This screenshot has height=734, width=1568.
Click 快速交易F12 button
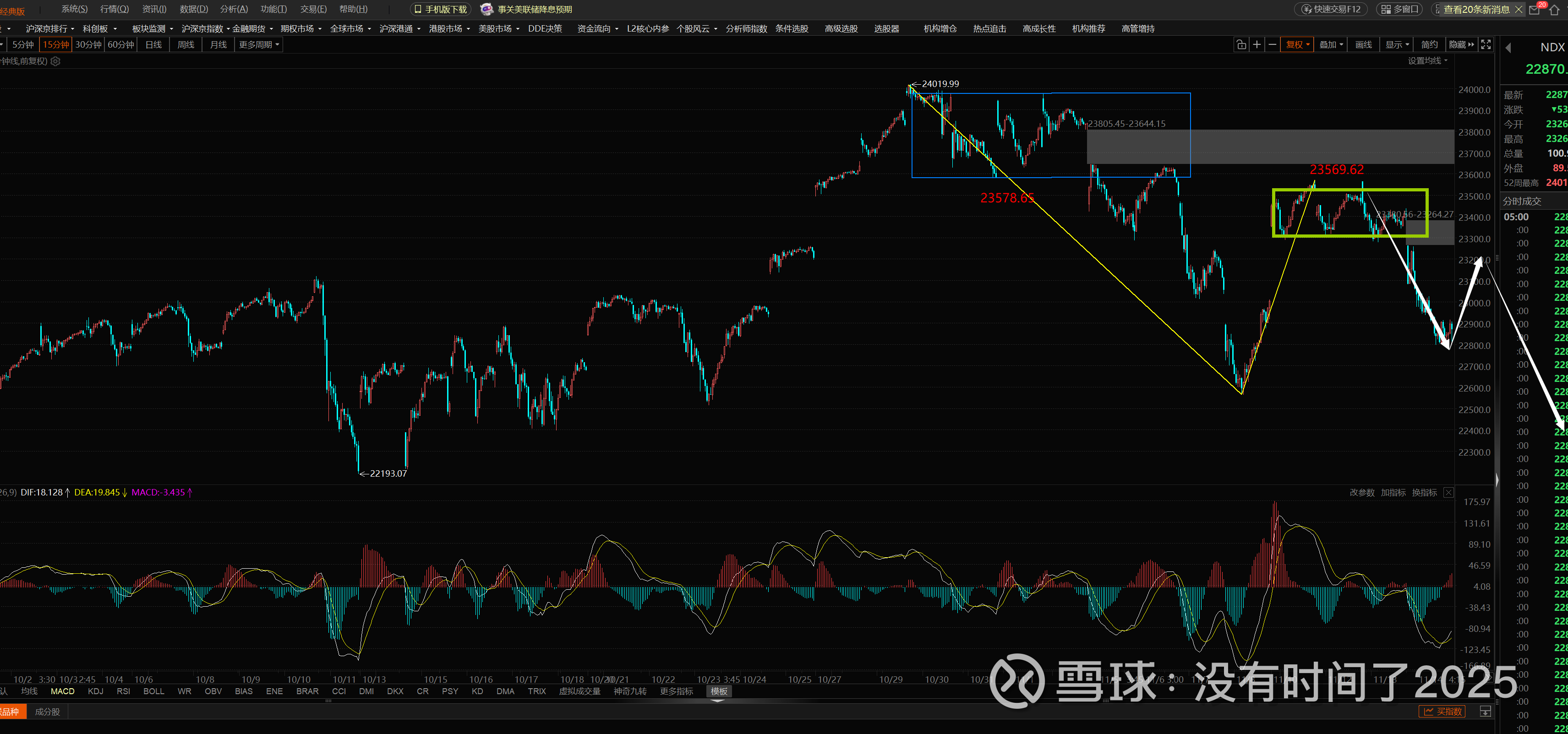click(1331, 9)
